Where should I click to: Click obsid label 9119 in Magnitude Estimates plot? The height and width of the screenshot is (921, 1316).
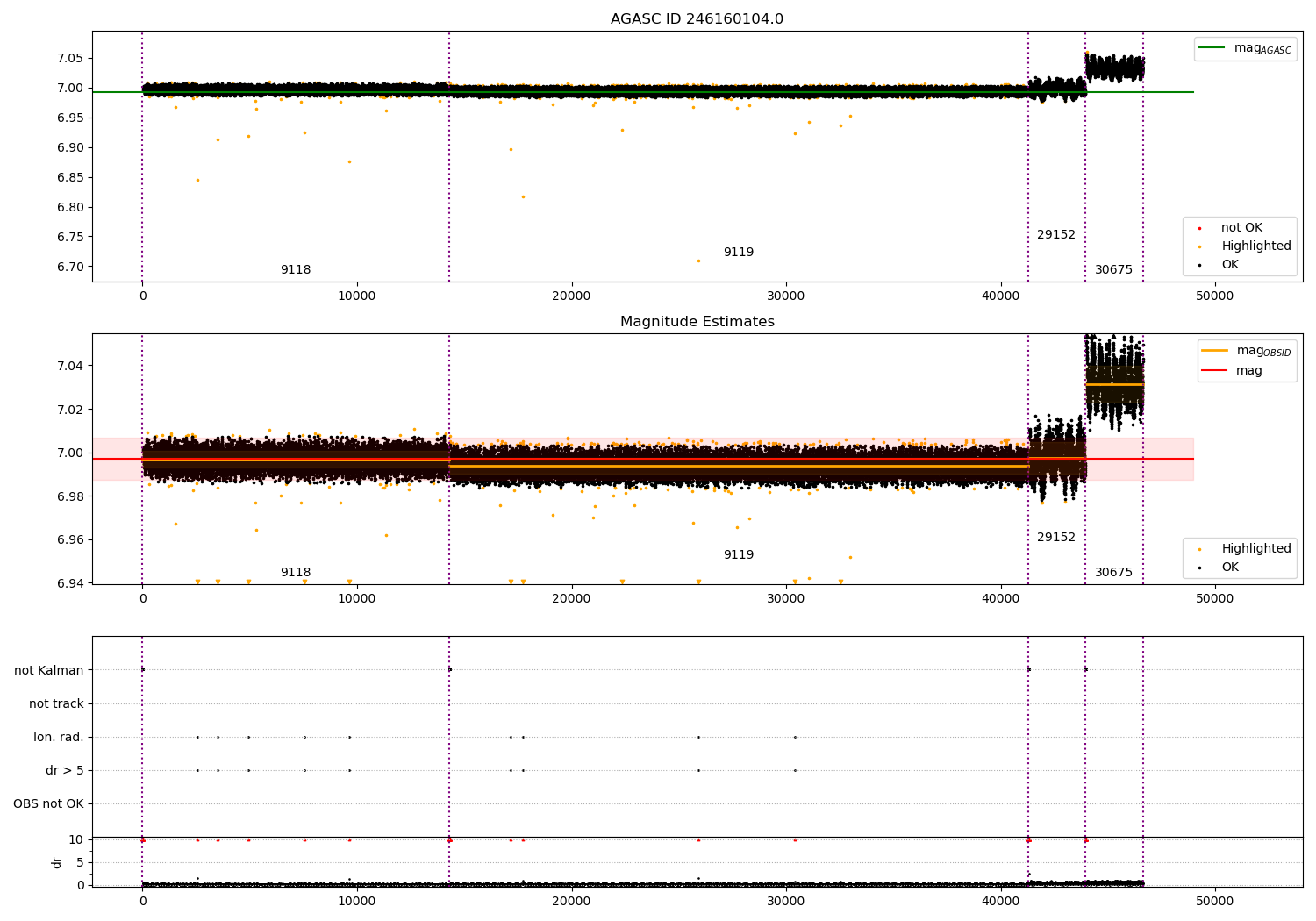(739, 554)
